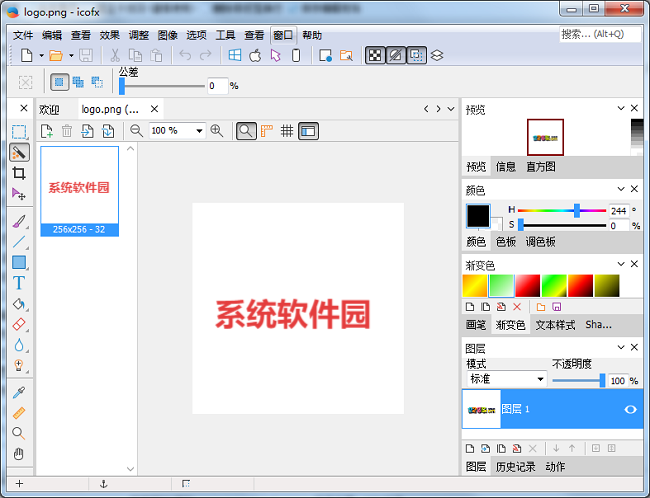Click the black foreground color swatch

478,215
